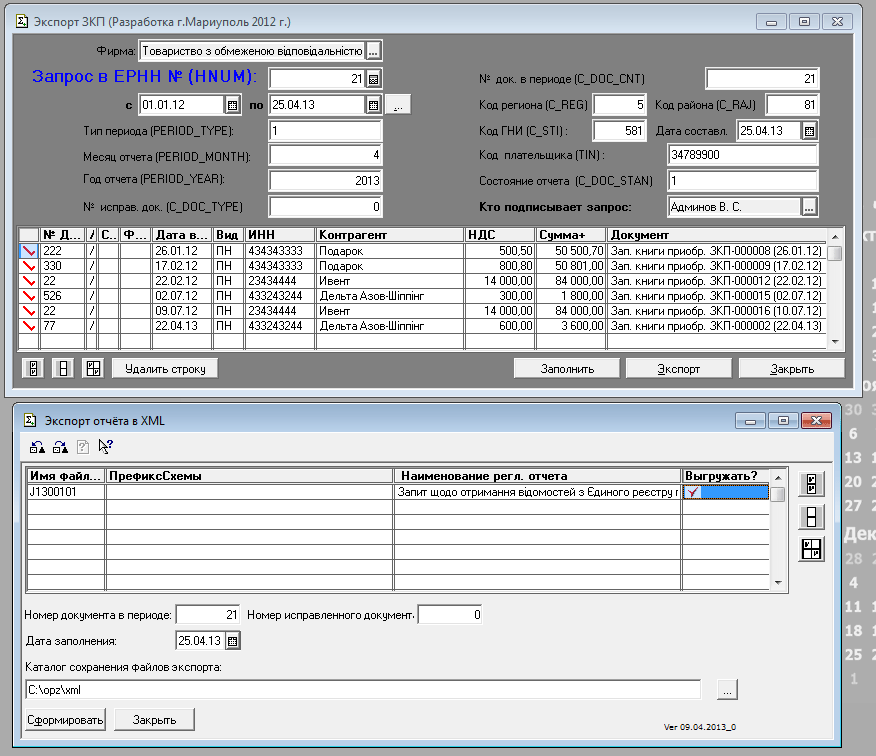Open calendar for start date 01.01.12
The image size is (876, 756).
pyautogui.click(x=232, y=104)
